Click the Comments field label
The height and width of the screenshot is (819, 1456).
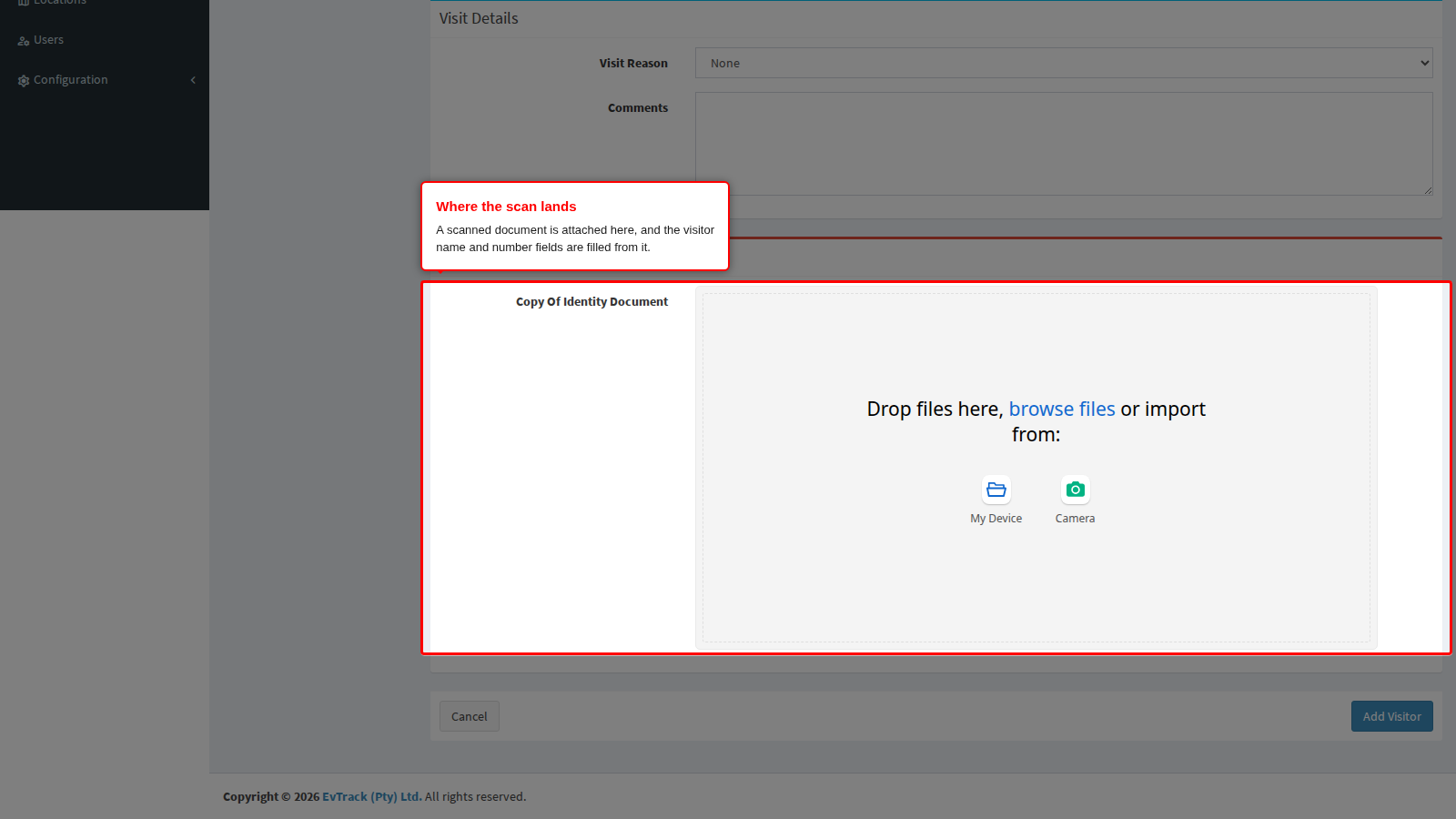pos(638,108)
